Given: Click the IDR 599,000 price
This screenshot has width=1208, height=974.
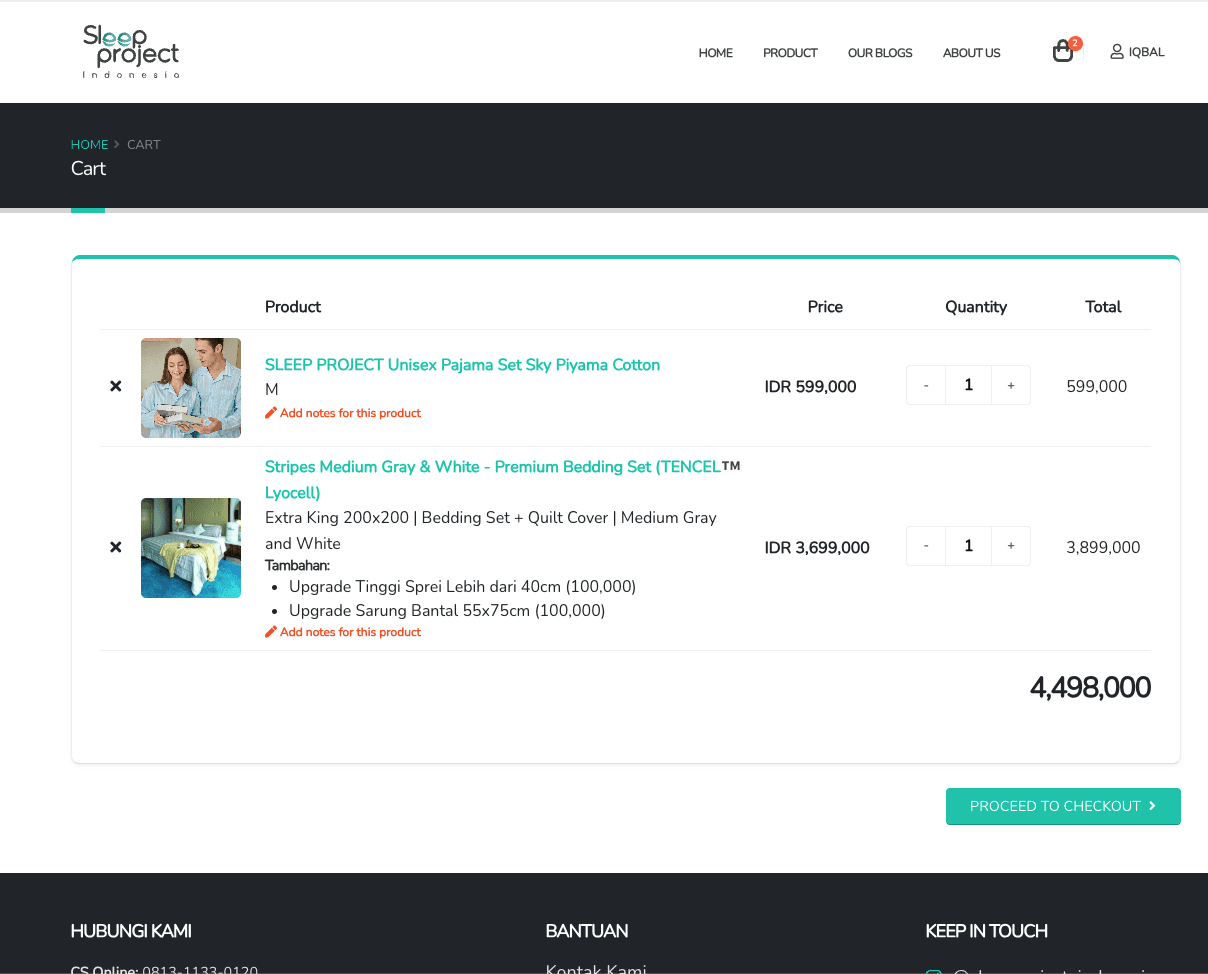Looking at the screenshot, I should click(810, 387).
